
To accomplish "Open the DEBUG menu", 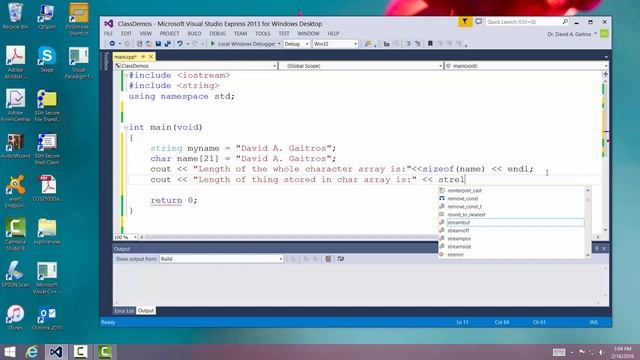I will (218, 33).
